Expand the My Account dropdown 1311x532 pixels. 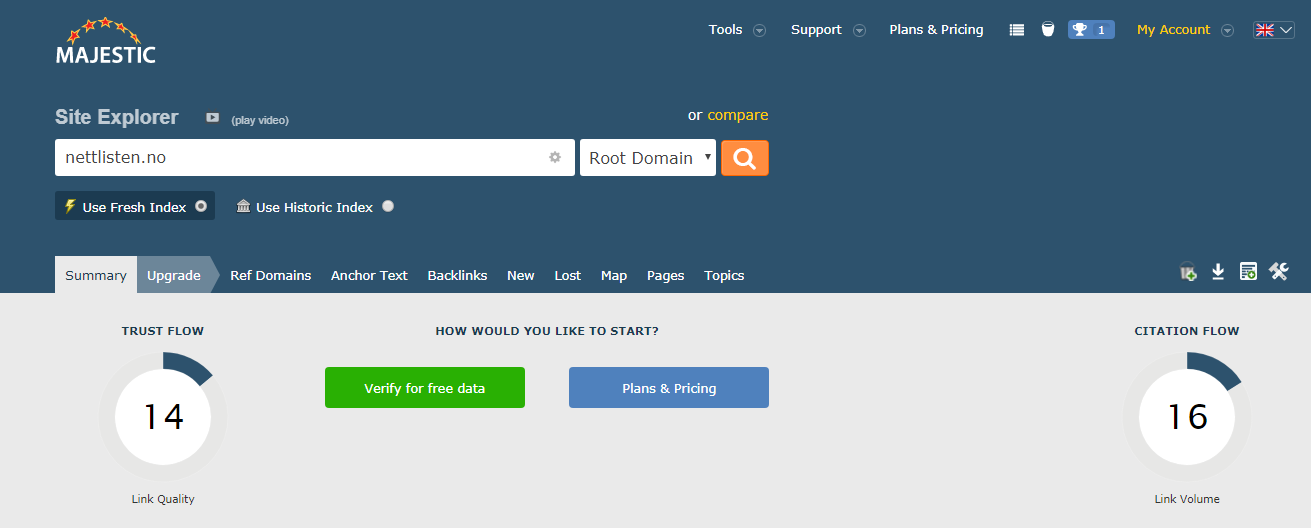[1185, 30]
